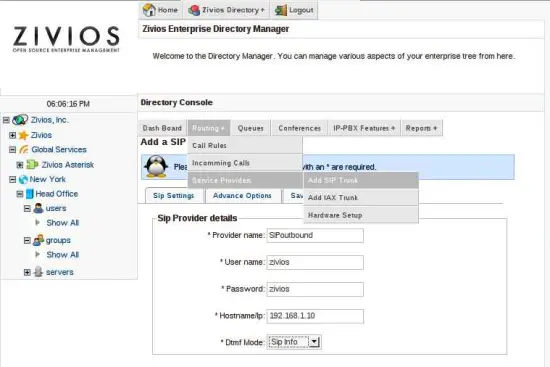Open the Home menu item

click(161, 10)
